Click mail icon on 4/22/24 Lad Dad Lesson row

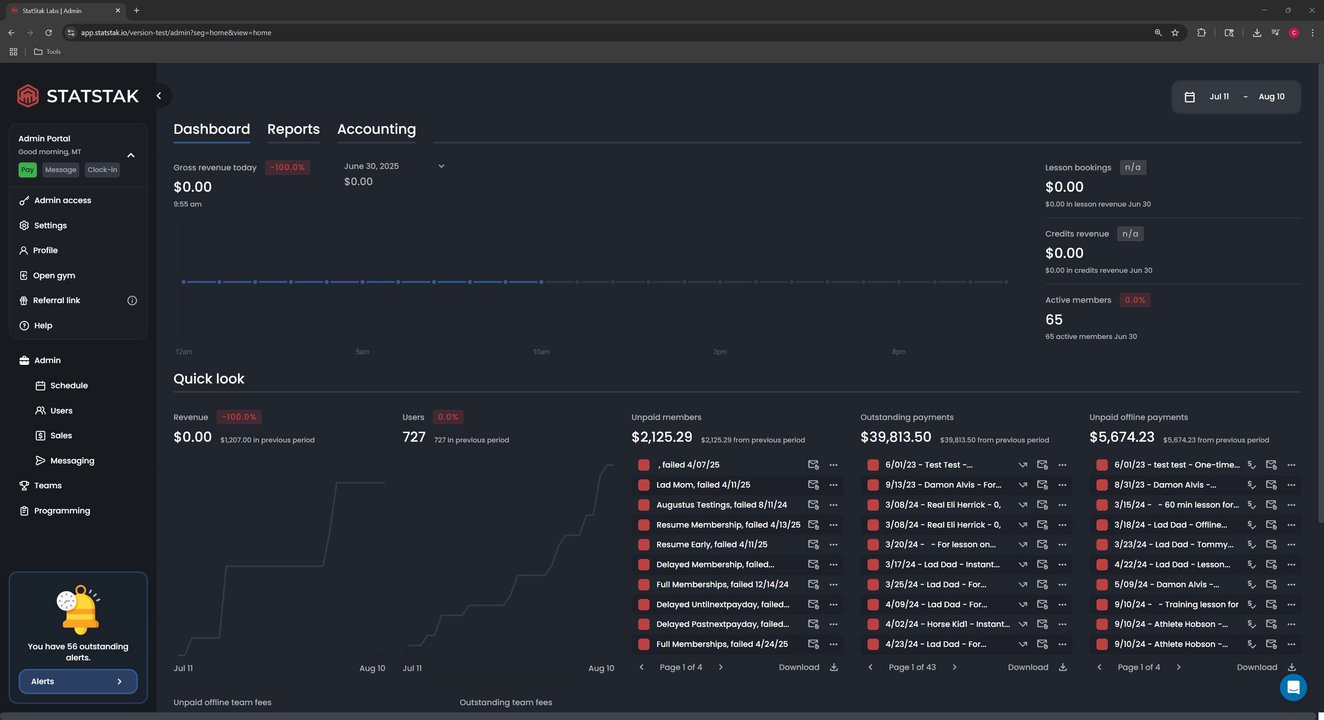1271,565
